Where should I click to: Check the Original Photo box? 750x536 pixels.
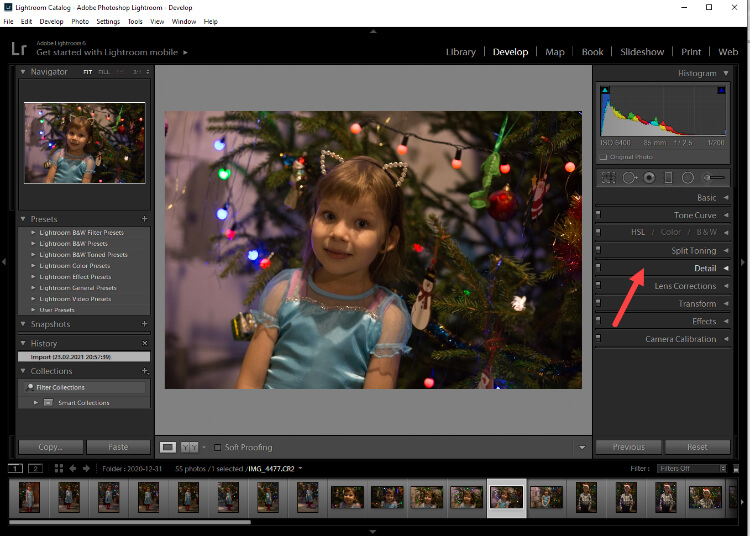click(604, 157)
